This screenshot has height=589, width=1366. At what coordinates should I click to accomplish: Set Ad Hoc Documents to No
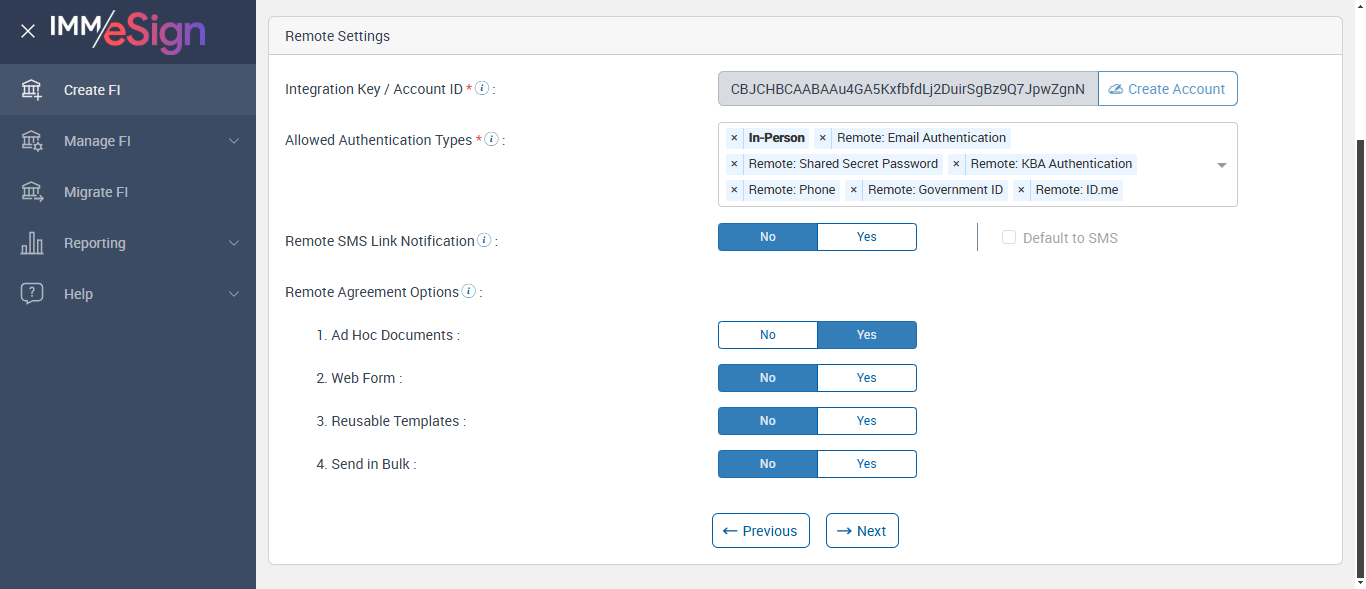click(768, 335)
